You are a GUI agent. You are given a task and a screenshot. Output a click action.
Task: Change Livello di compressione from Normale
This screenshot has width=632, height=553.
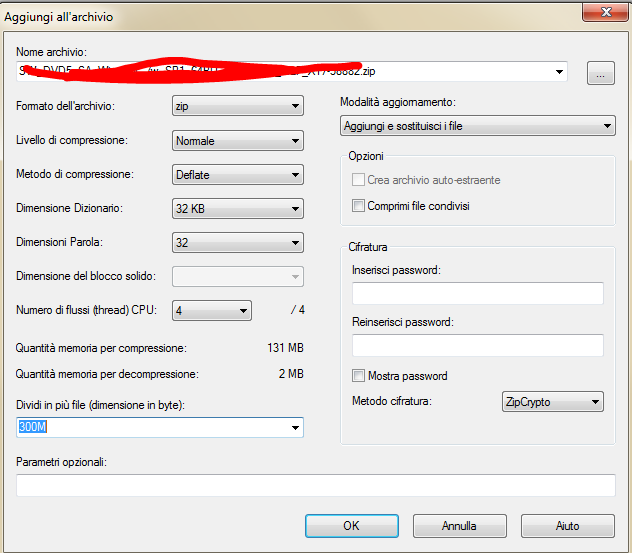238,141
